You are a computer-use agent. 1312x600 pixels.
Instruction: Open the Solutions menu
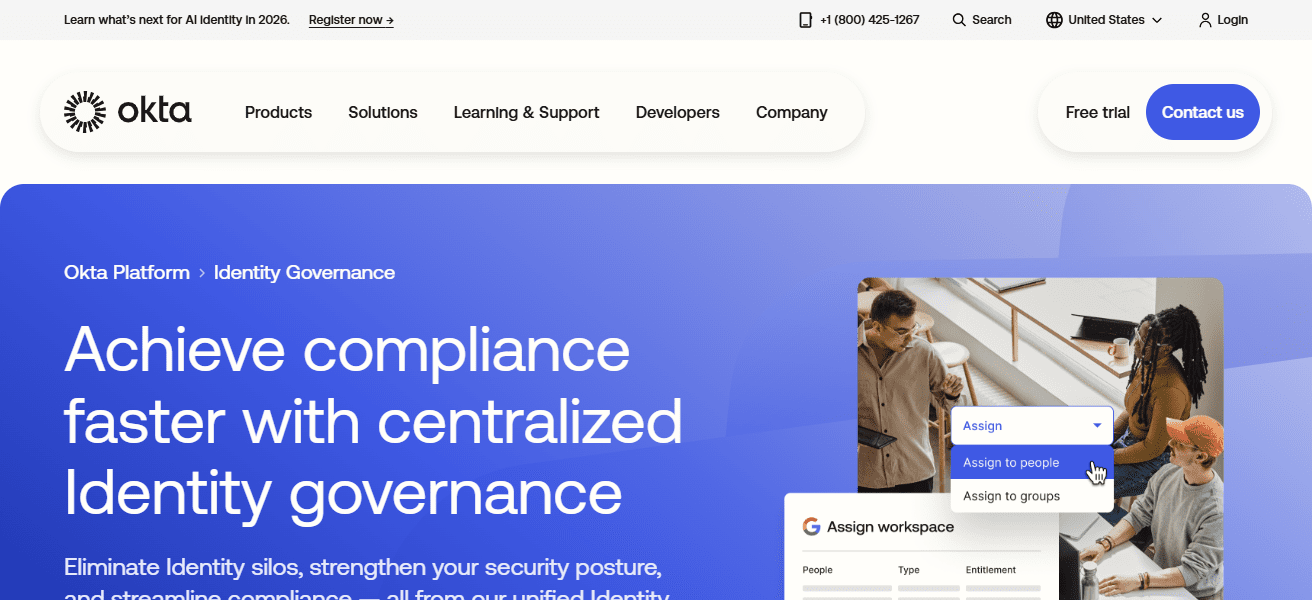pos(383,112)
